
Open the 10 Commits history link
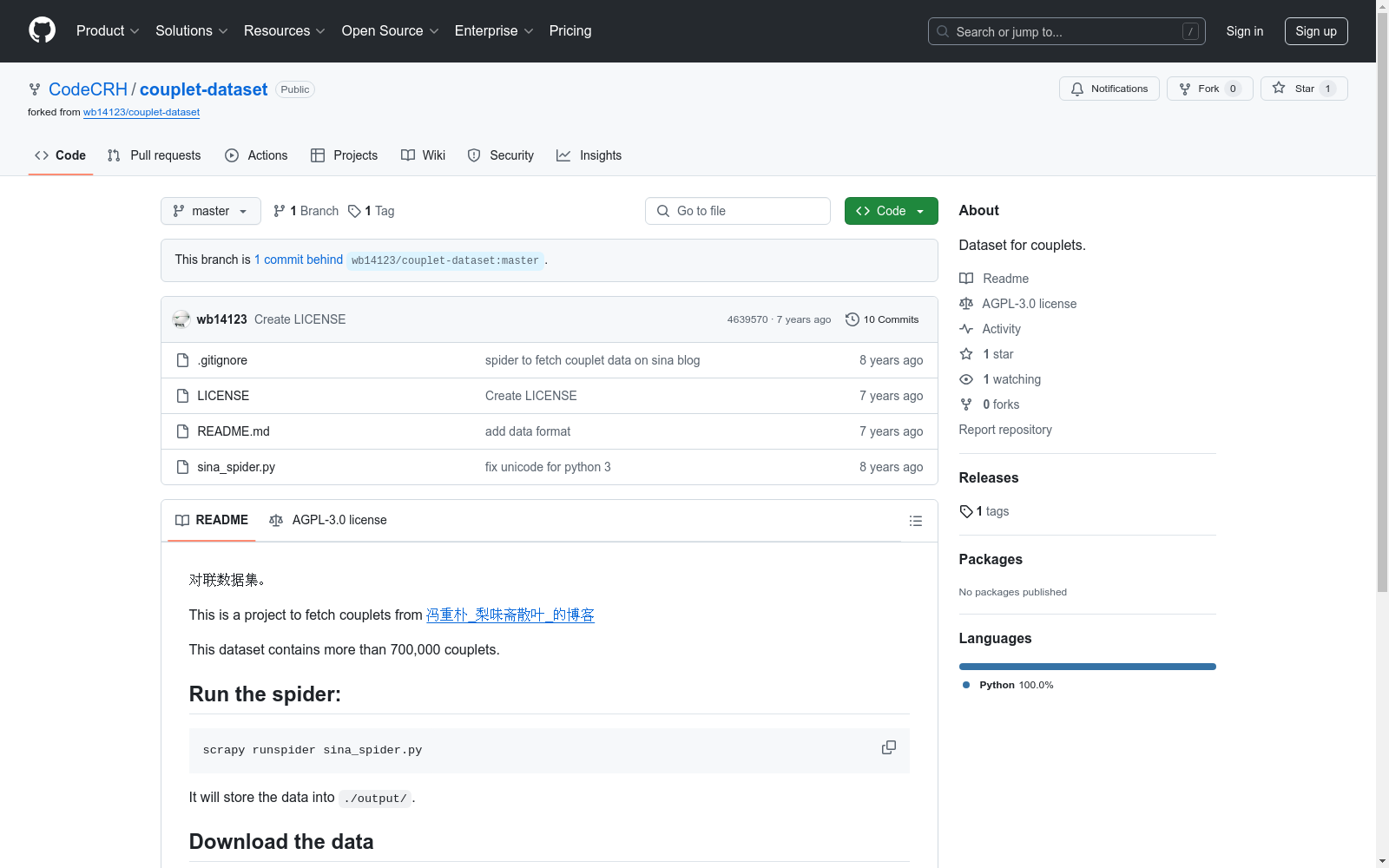click(882, 319)
